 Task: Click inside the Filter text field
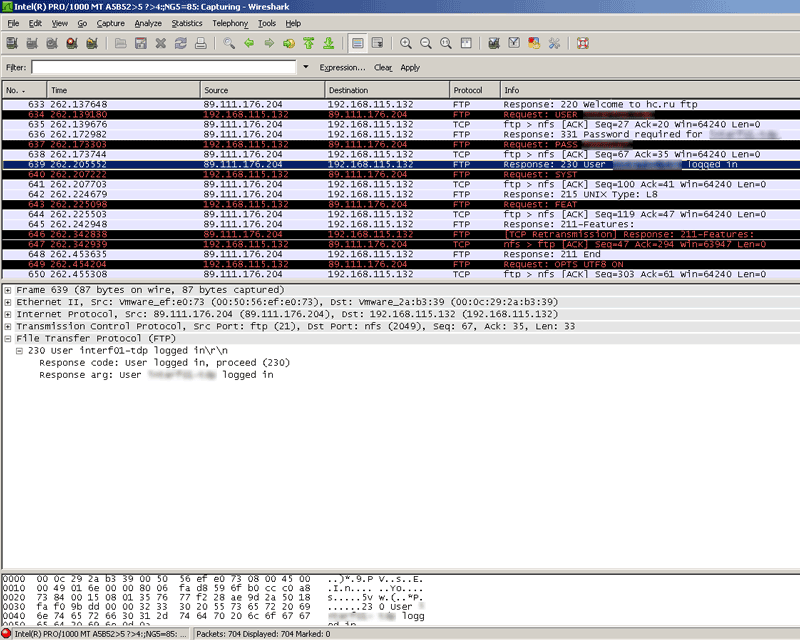165,67
